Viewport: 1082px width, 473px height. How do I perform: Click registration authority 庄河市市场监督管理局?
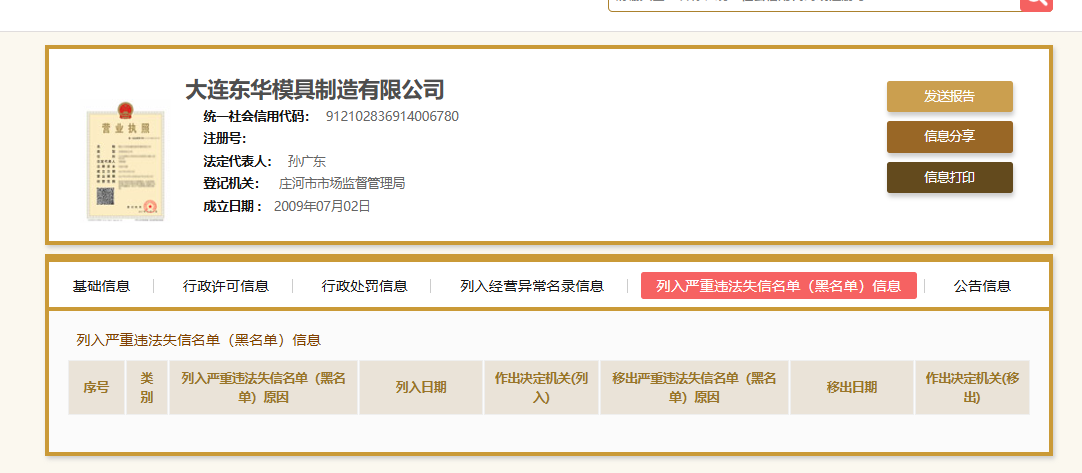click(342, 184)
